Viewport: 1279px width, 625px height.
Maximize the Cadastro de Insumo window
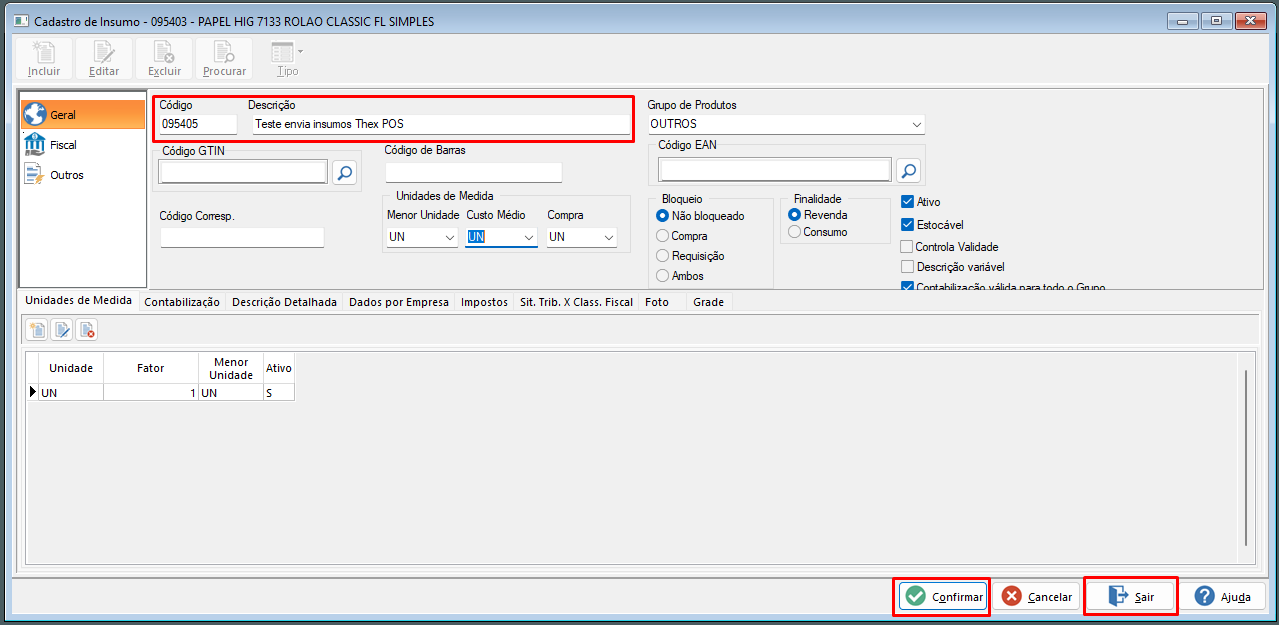tap(1217, 20)
